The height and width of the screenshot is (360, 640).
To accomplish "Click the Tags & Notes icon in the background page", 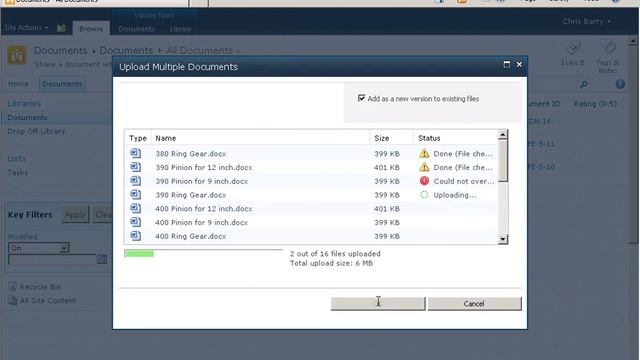I will click(608, 47).
